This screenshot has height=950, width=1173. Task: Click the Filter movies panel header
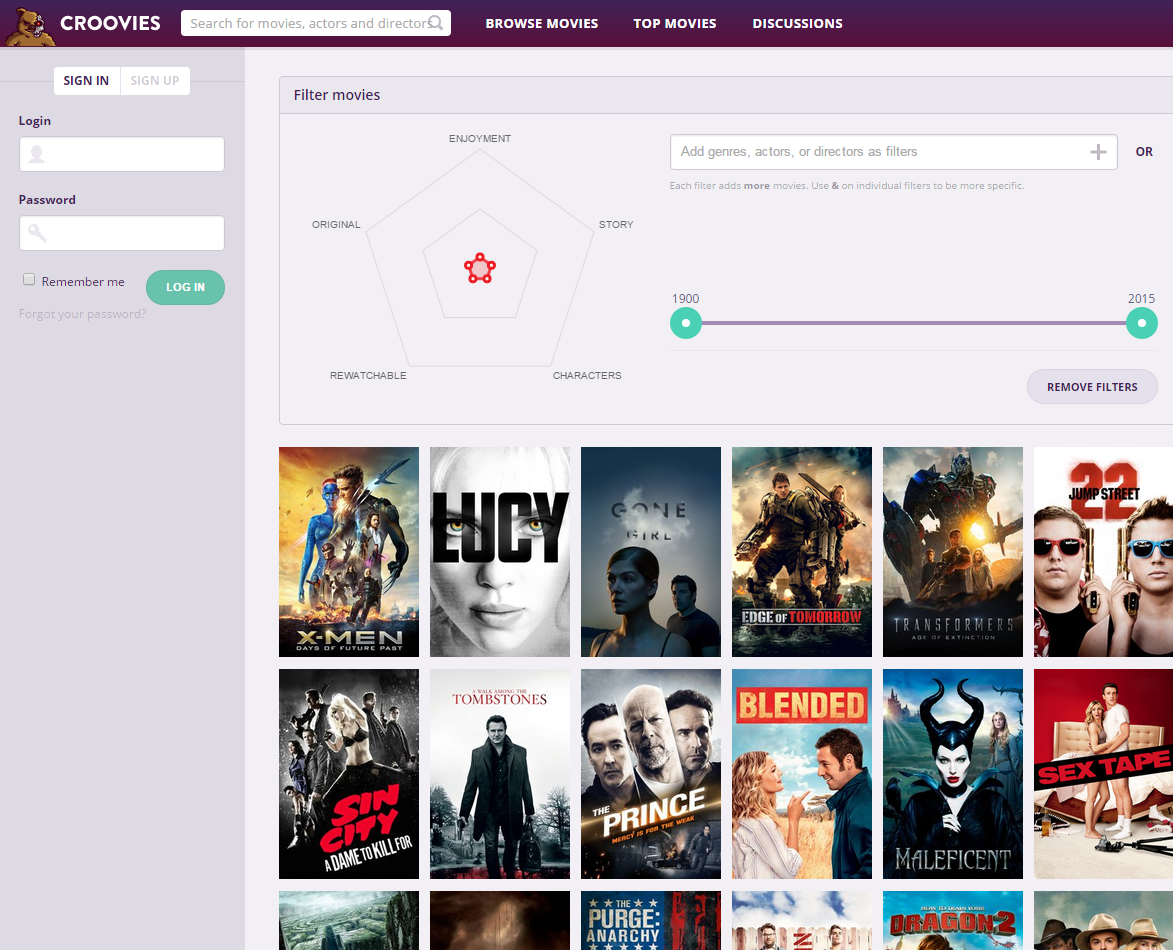(x=726, y=95)
